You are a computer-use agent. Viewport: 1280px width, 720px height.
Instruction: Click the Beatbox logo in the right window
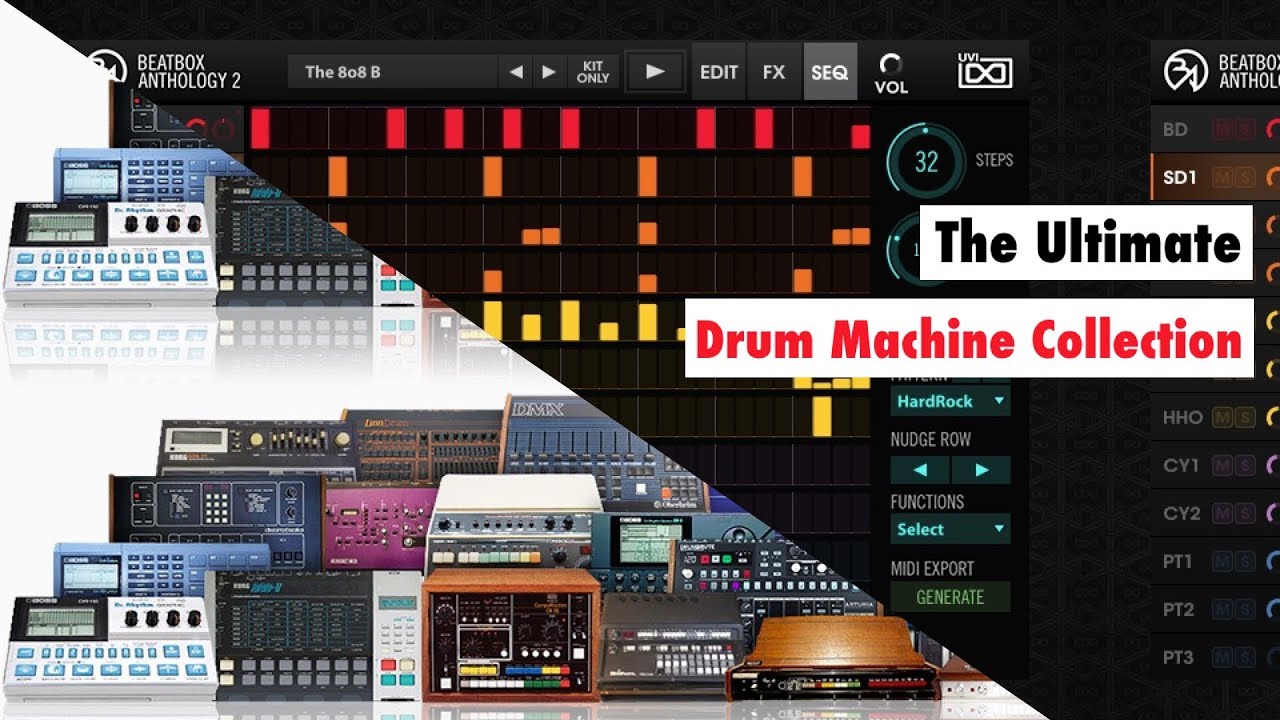[x=1185, y=71]
